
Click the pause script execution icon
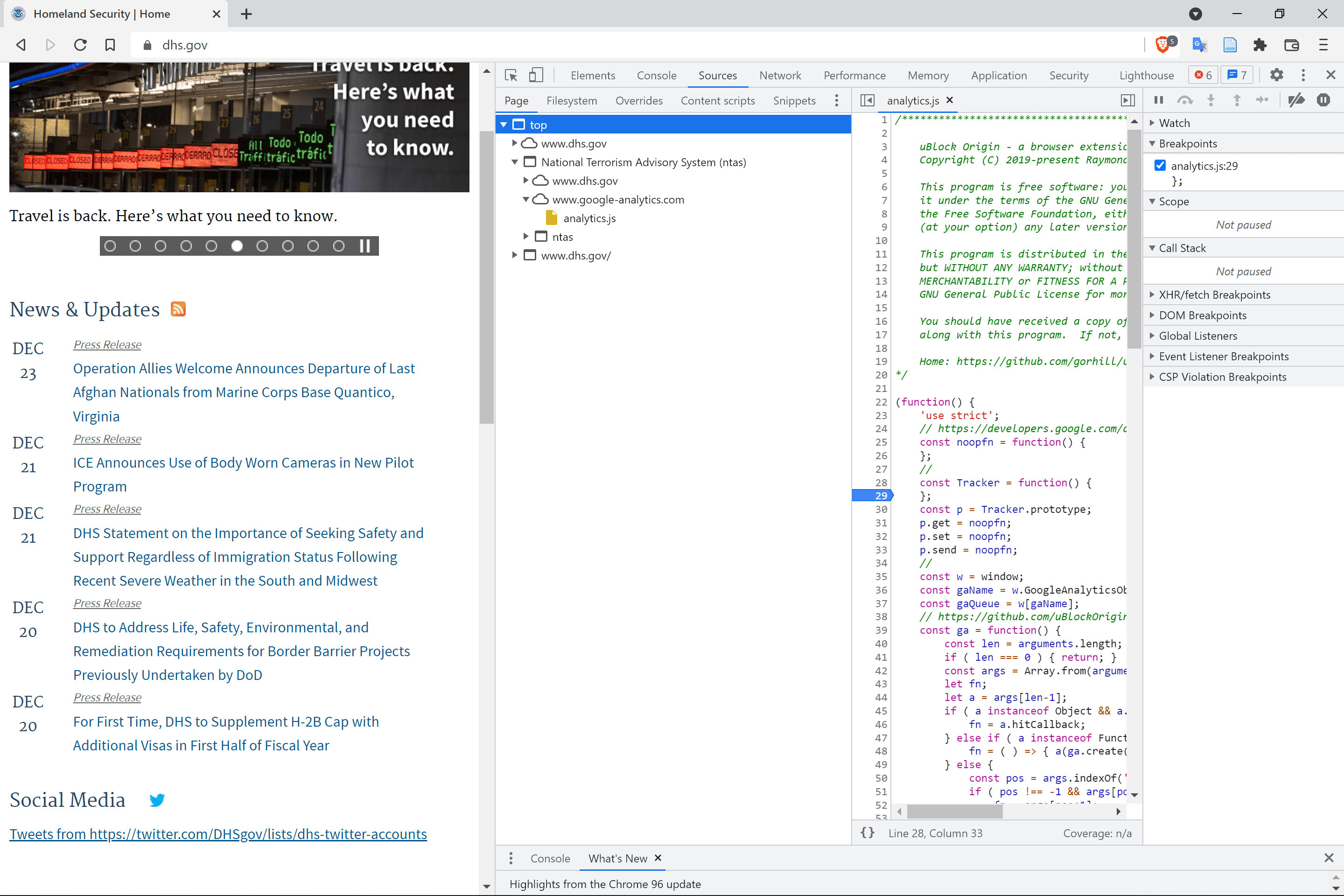1158,101
